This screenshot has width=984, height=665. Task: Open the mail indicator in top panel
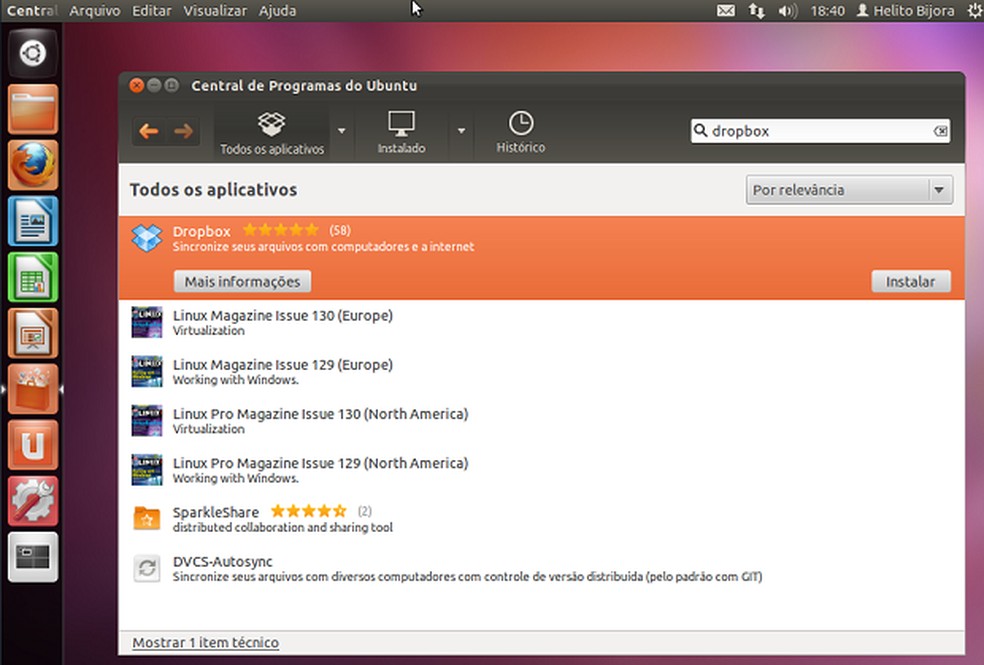click(726, 11)
